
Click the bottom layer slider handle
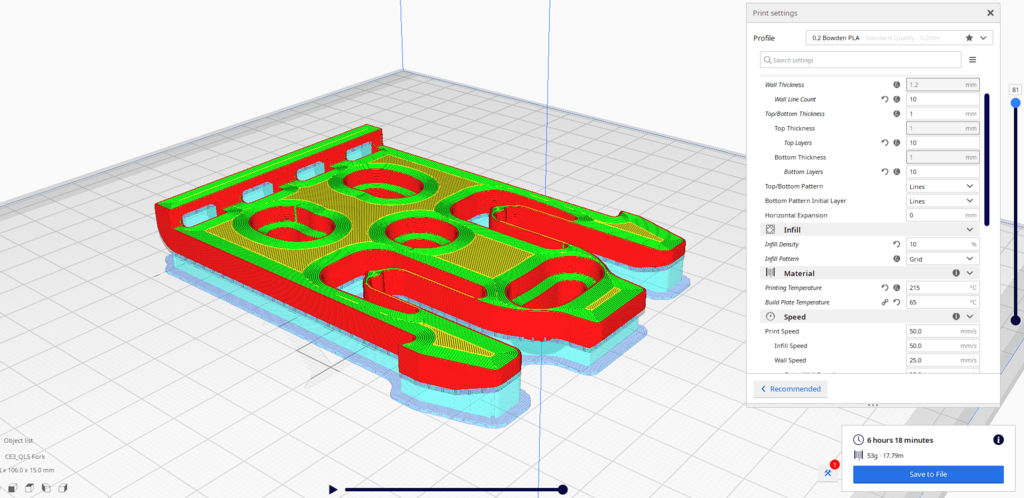[x=1015, y=320]
